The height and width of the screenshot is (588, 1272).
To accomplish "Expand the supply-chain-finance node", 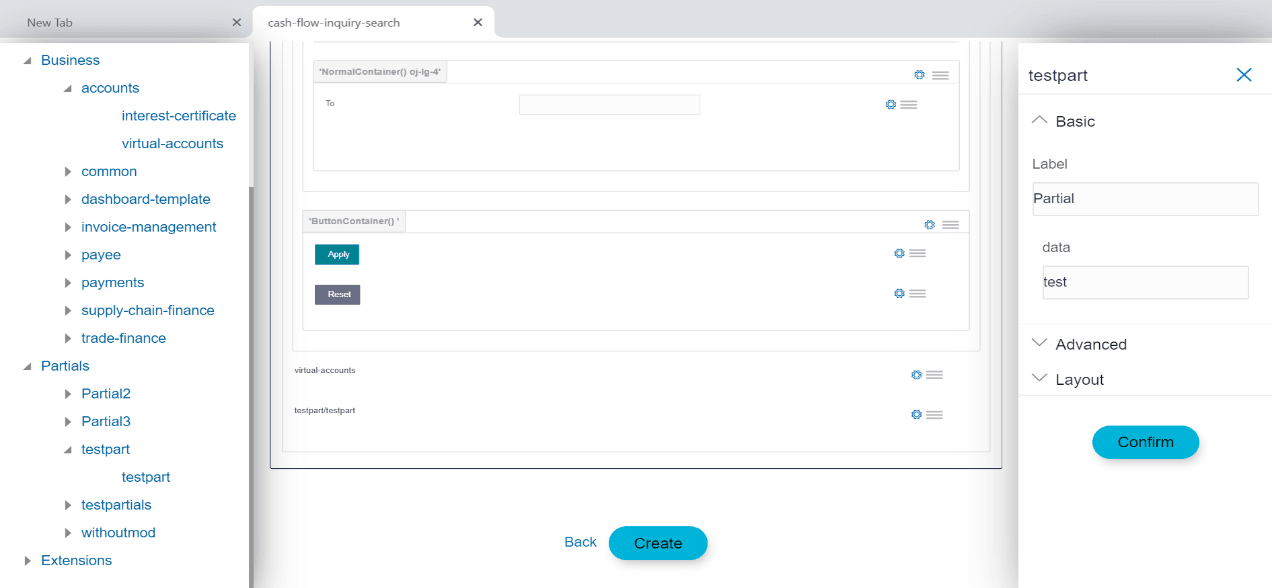I will 68,311.
